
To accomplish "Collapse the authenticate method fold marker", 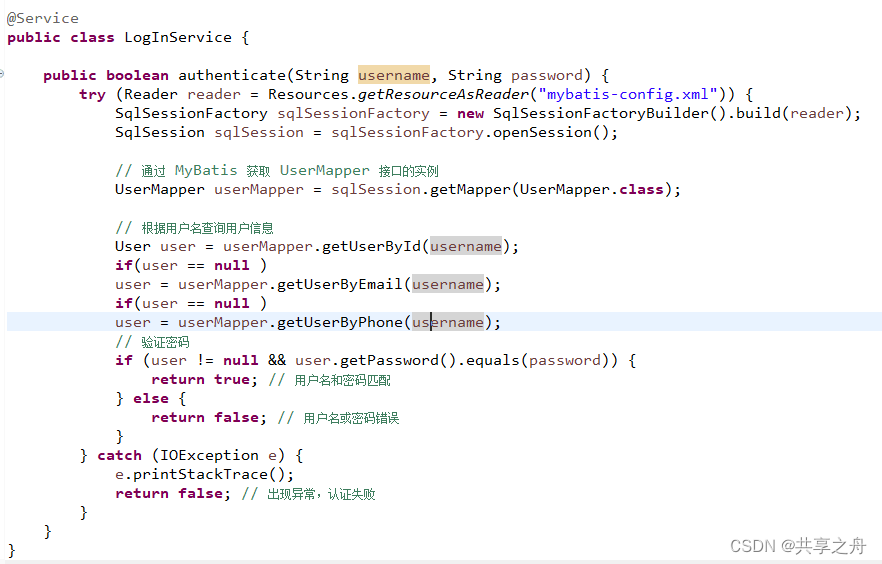I will [2, 74].
